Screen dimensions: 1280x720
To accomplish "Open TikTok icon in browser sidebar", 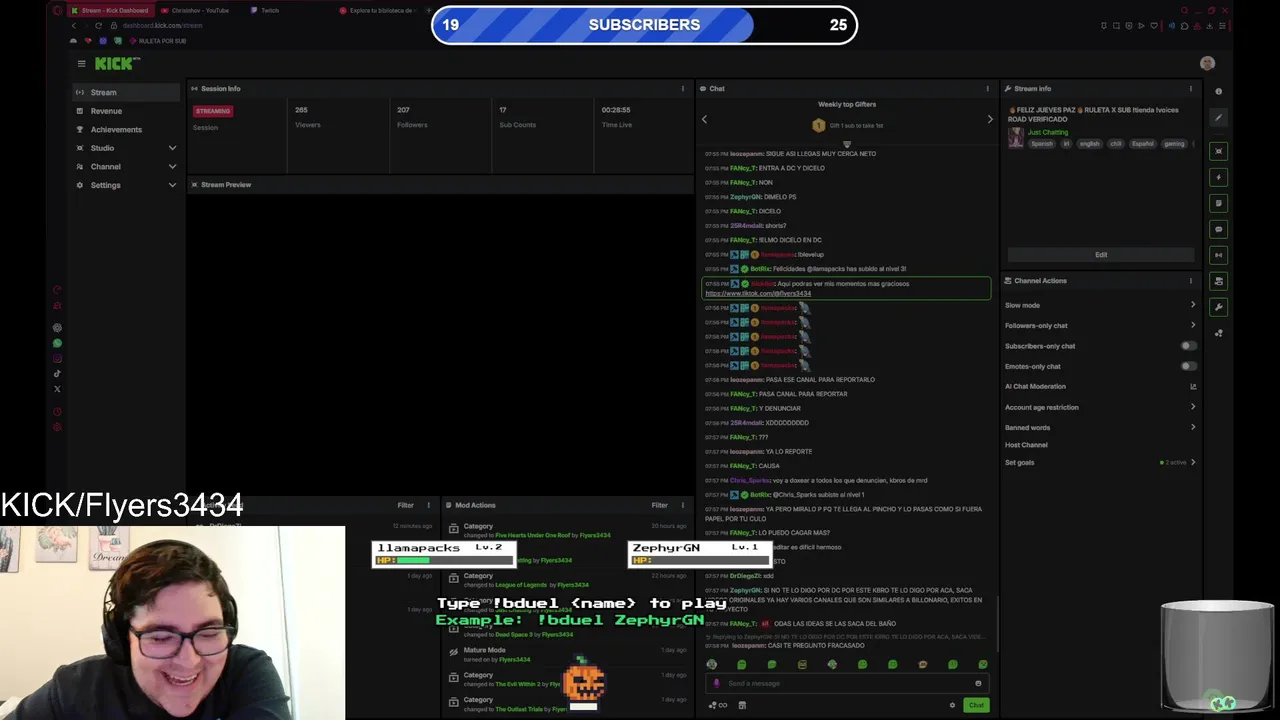I will (57, 374).
